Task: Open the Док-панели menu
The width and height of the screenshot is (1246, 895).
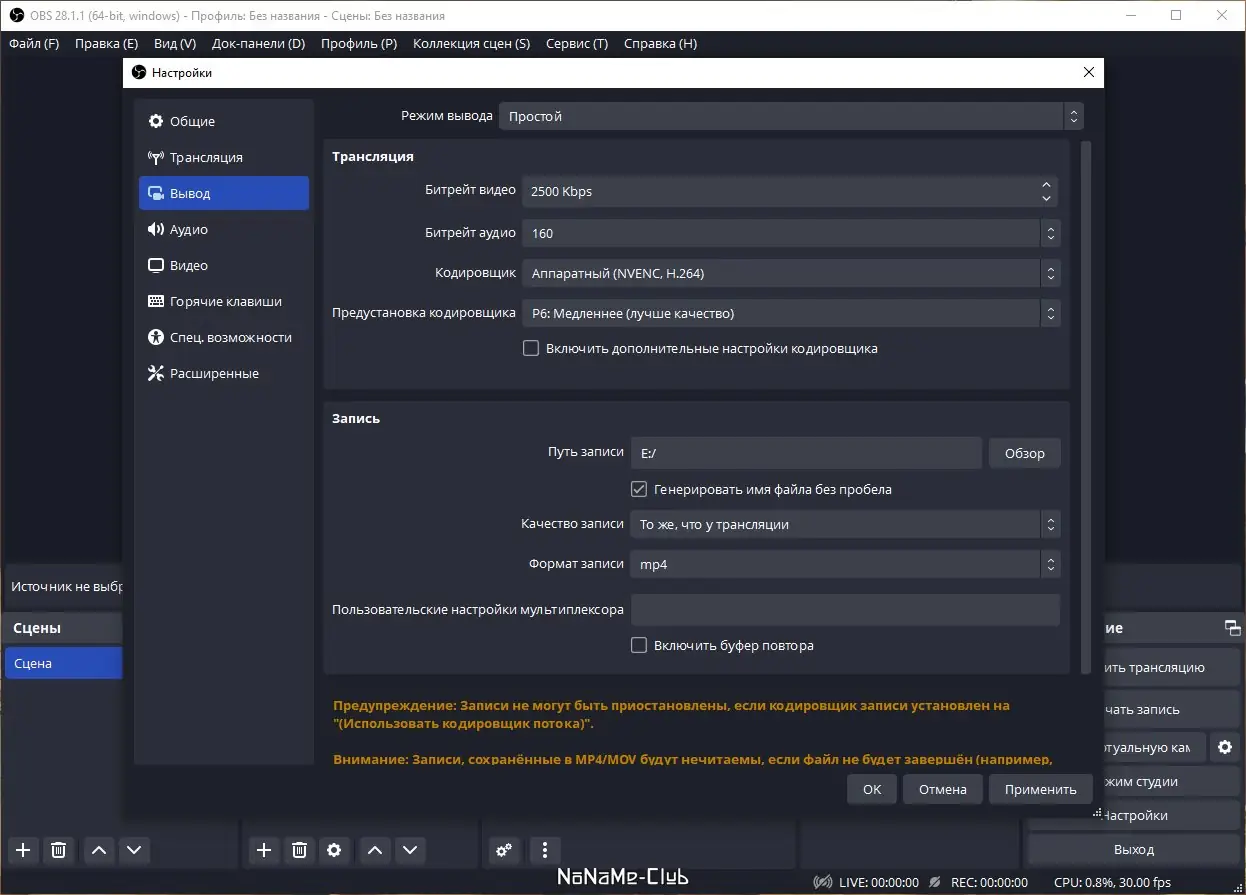Action: 259,44
